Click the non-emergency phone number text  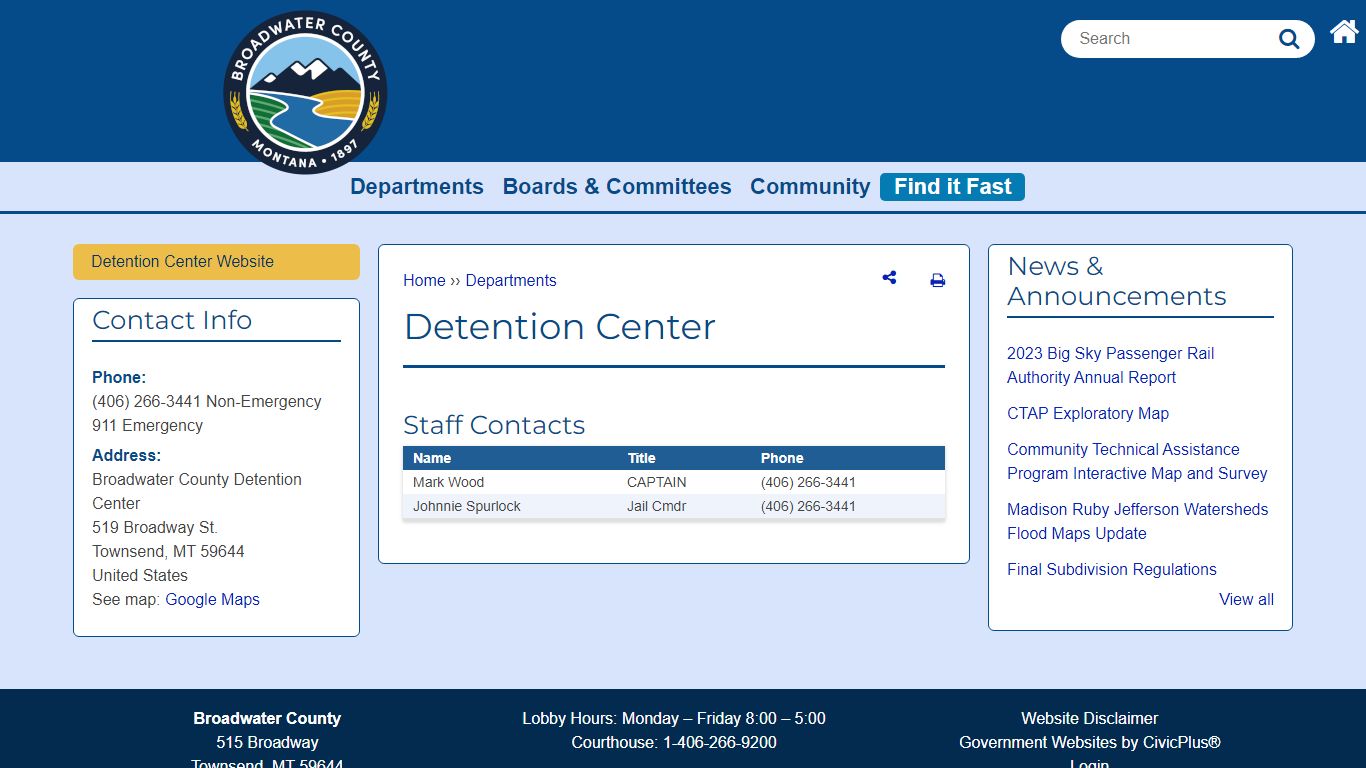click(207, 402)
